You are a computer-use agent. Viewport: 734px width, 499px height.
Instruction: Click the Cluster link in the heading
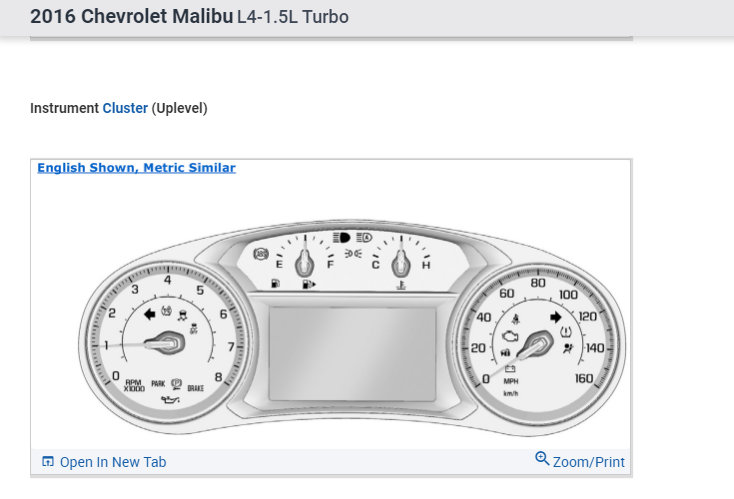point(125,108)
